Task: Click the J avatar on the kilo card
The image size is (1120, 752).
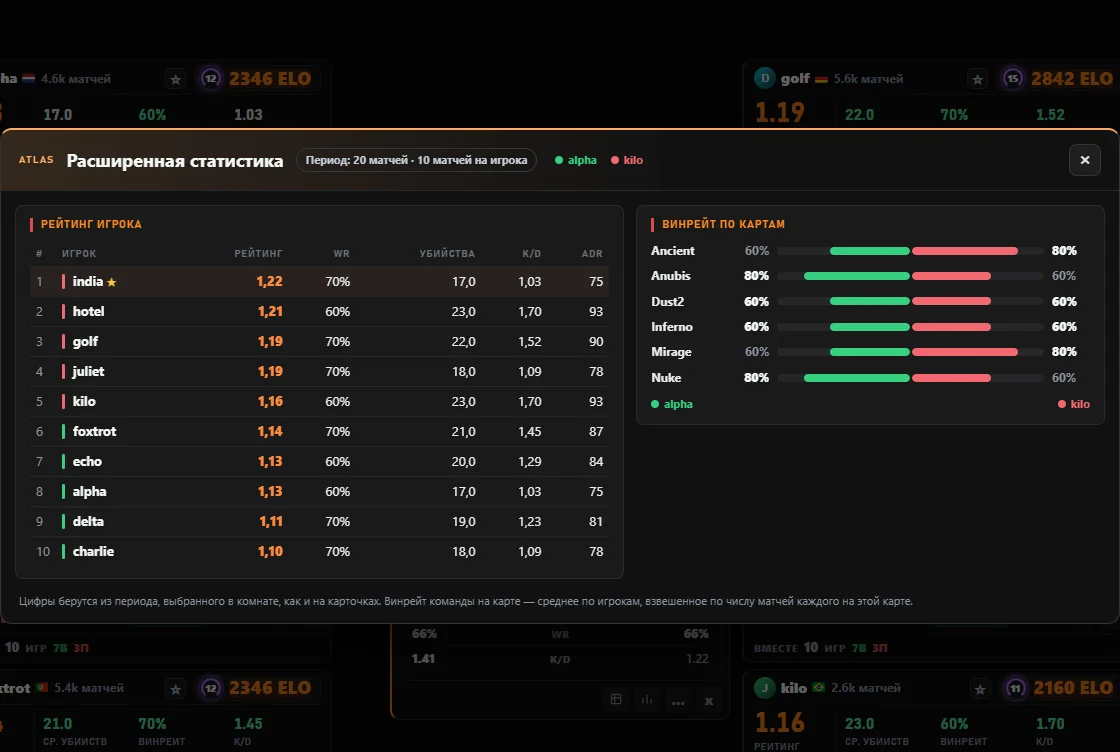Action: pos(764,688)
